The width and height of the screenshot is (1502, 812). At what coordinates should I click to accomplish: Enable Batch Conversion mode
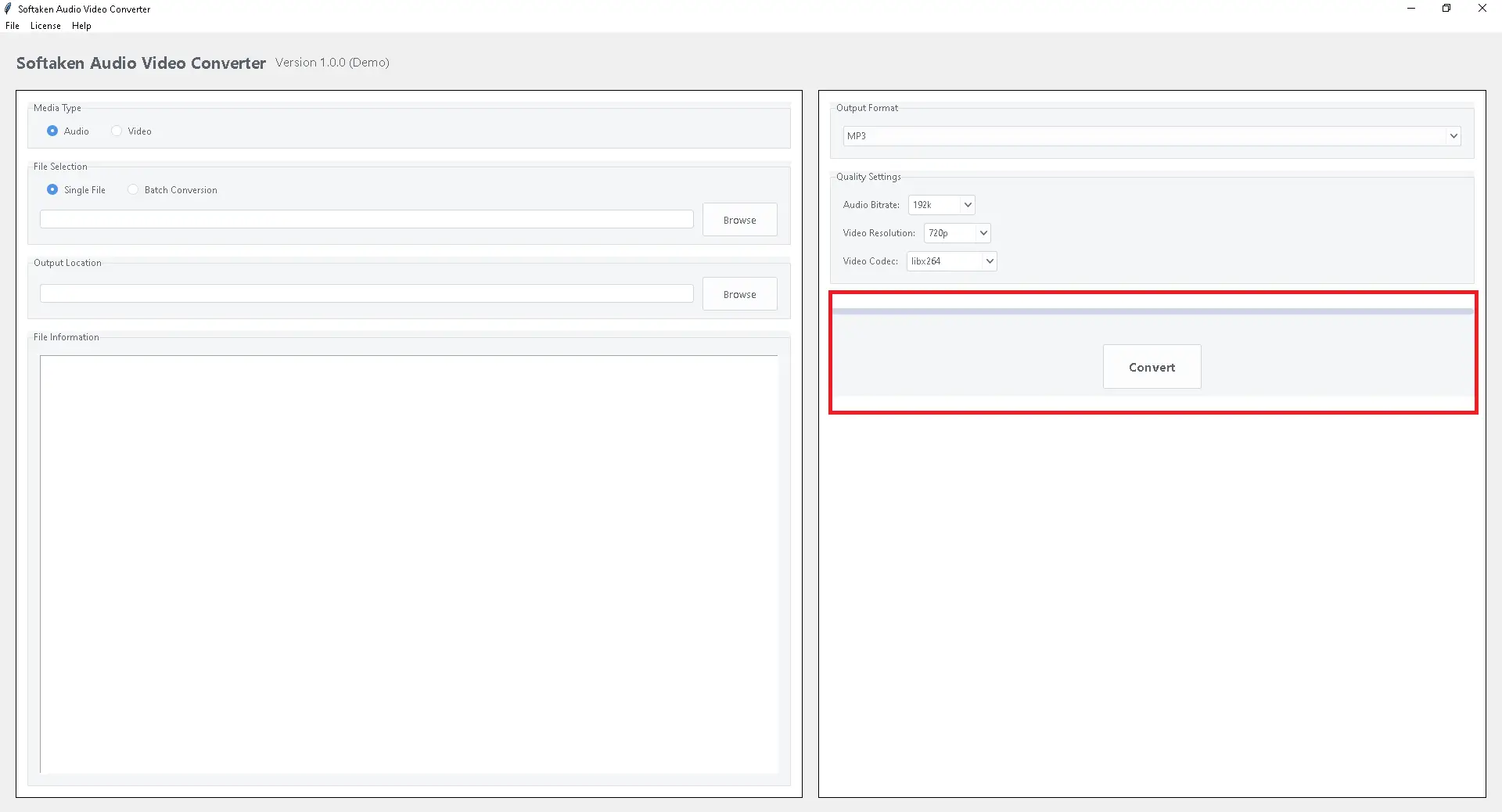(133, 190)
